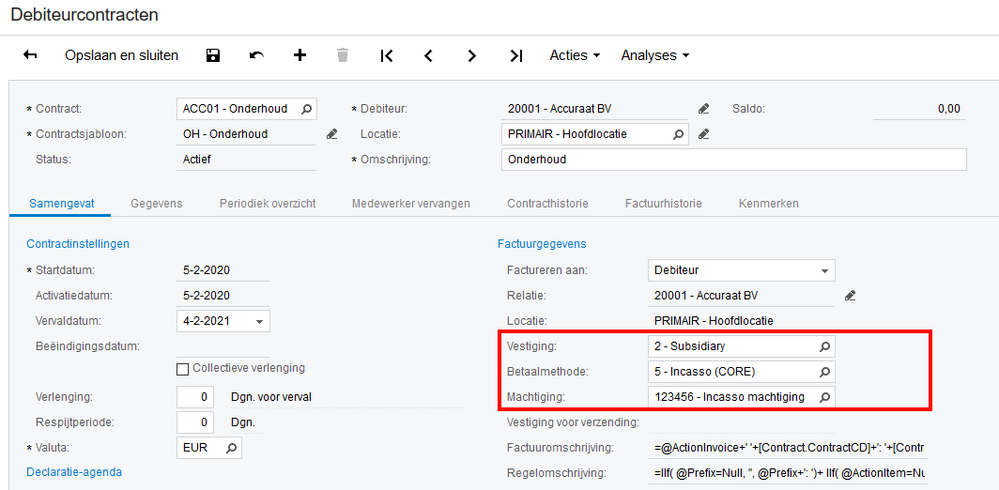Screen dimensions: 999x490
Task: Click Opslaan en sluiten button
Action: (x=121, y=55)
